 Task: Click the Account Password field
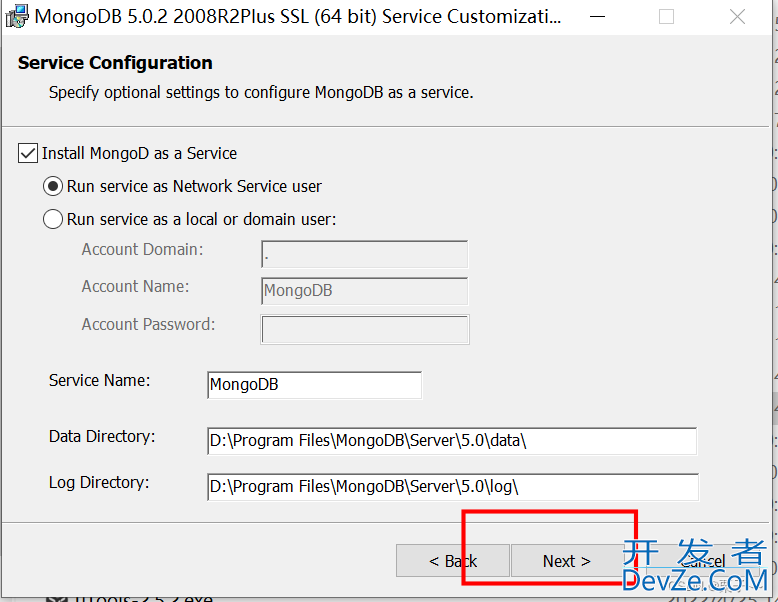[x=365, y=330]
